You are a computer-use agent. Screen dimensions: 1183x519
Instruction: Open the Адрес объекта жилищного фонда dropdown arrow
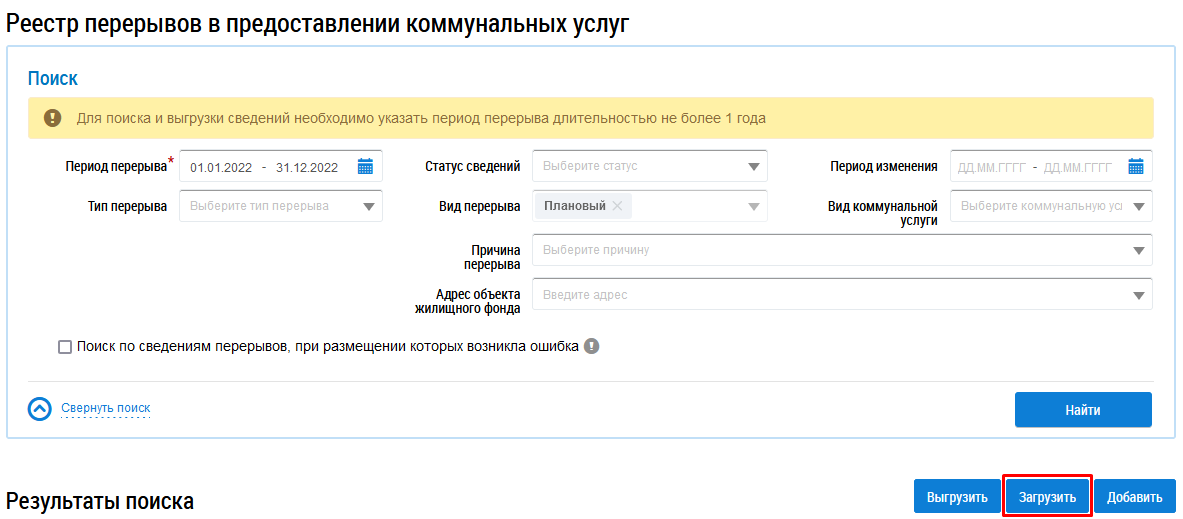[1138, 295]
